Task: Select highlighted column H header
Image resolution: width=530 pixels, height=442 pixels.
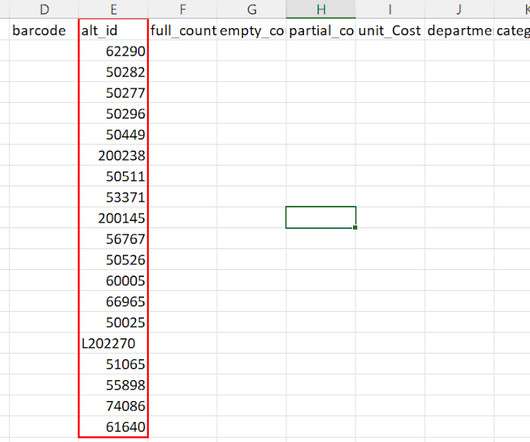Action: point(321,9)
